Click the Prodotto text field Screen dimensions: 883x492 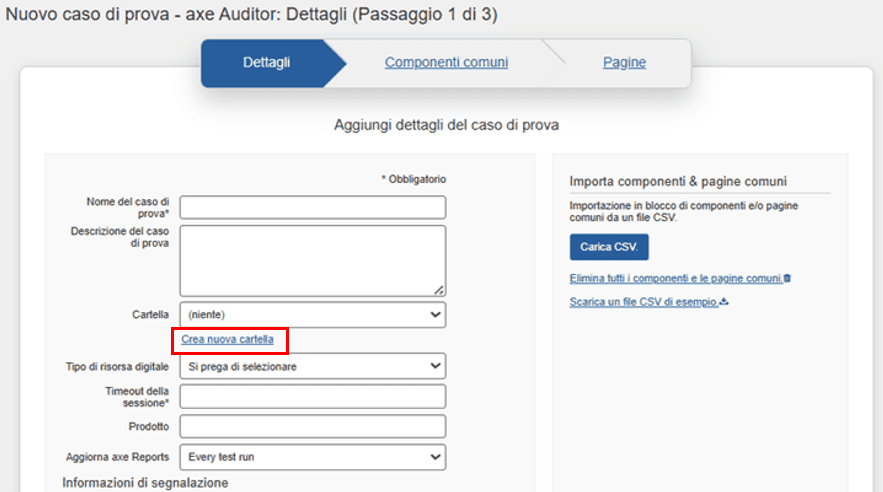(x=312, y=427)
